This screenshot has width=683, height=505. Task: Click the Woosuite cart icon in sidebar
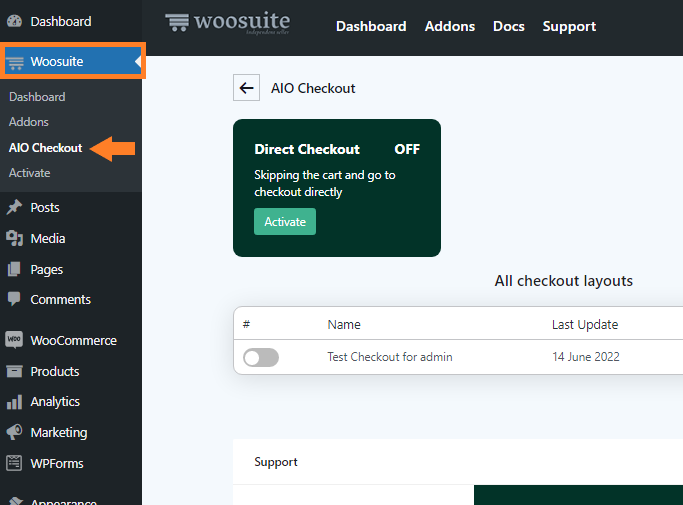(x=15, y=63)
